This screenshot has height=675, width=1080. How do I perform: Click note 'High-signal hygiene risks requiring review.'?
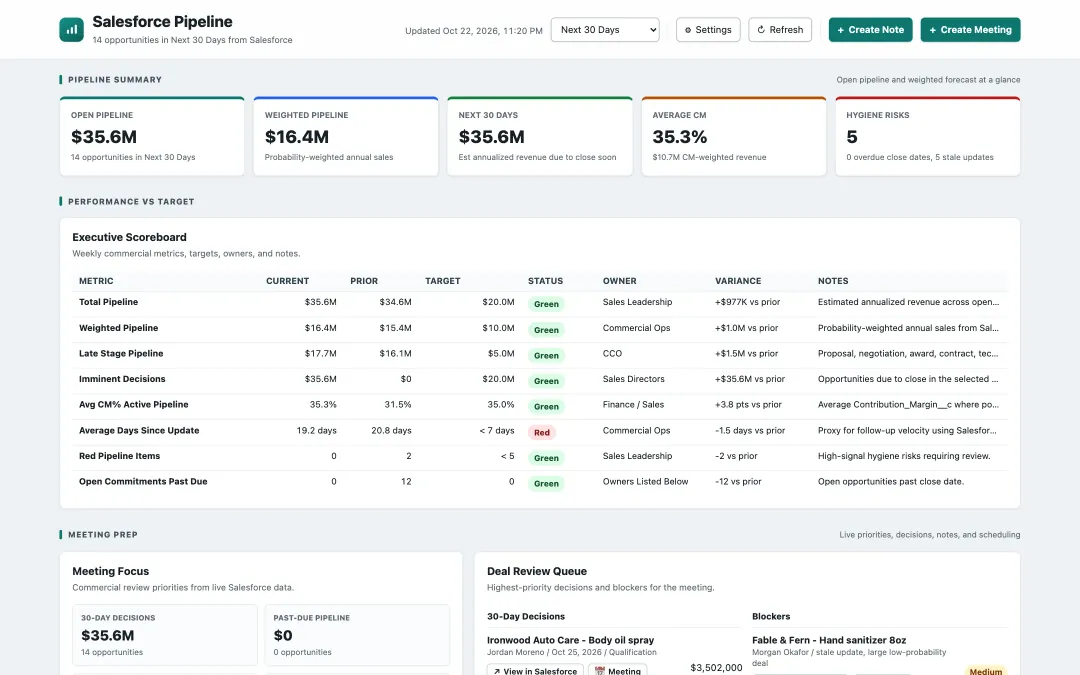tap(904, 456)
